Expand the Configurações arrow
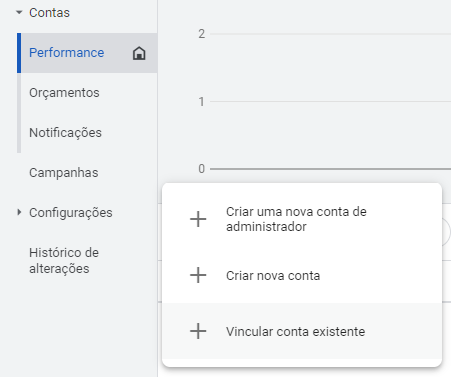The image size is (451, 377). (x=19, y=212)
